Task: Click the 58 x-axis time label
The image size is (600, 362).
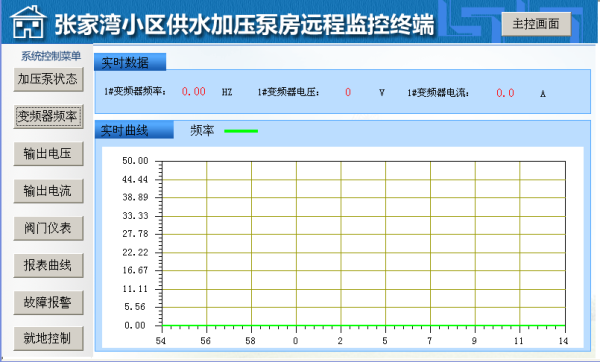Action: coord(250,341)
